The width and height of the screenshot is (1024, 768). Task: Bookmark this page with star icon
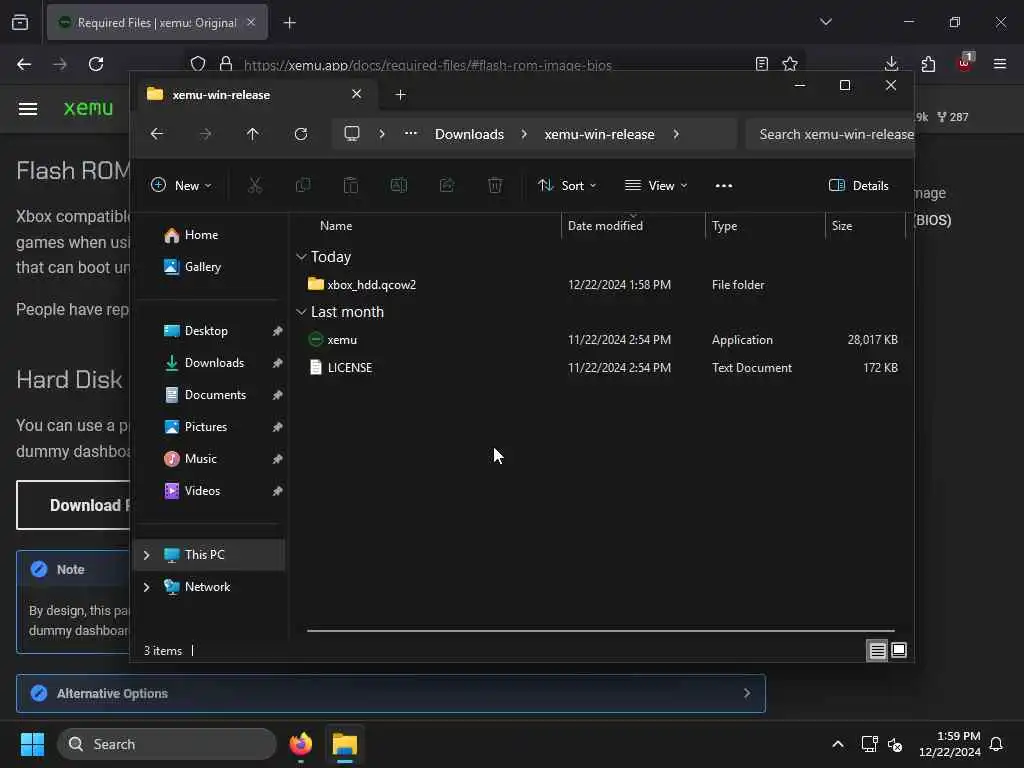click(x=790, y=63)
